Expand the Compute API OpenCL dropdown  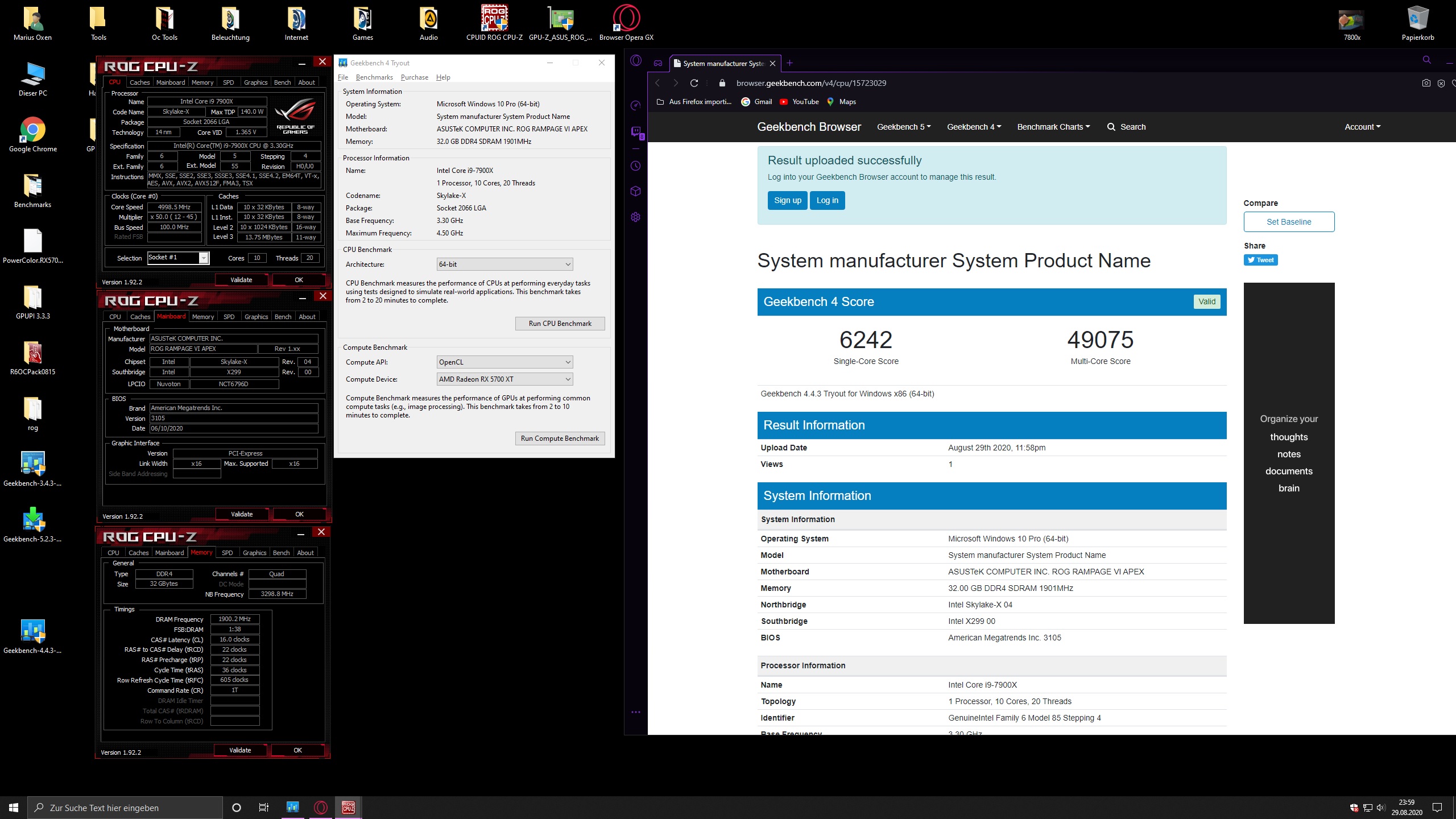click(x=504, y=362)
